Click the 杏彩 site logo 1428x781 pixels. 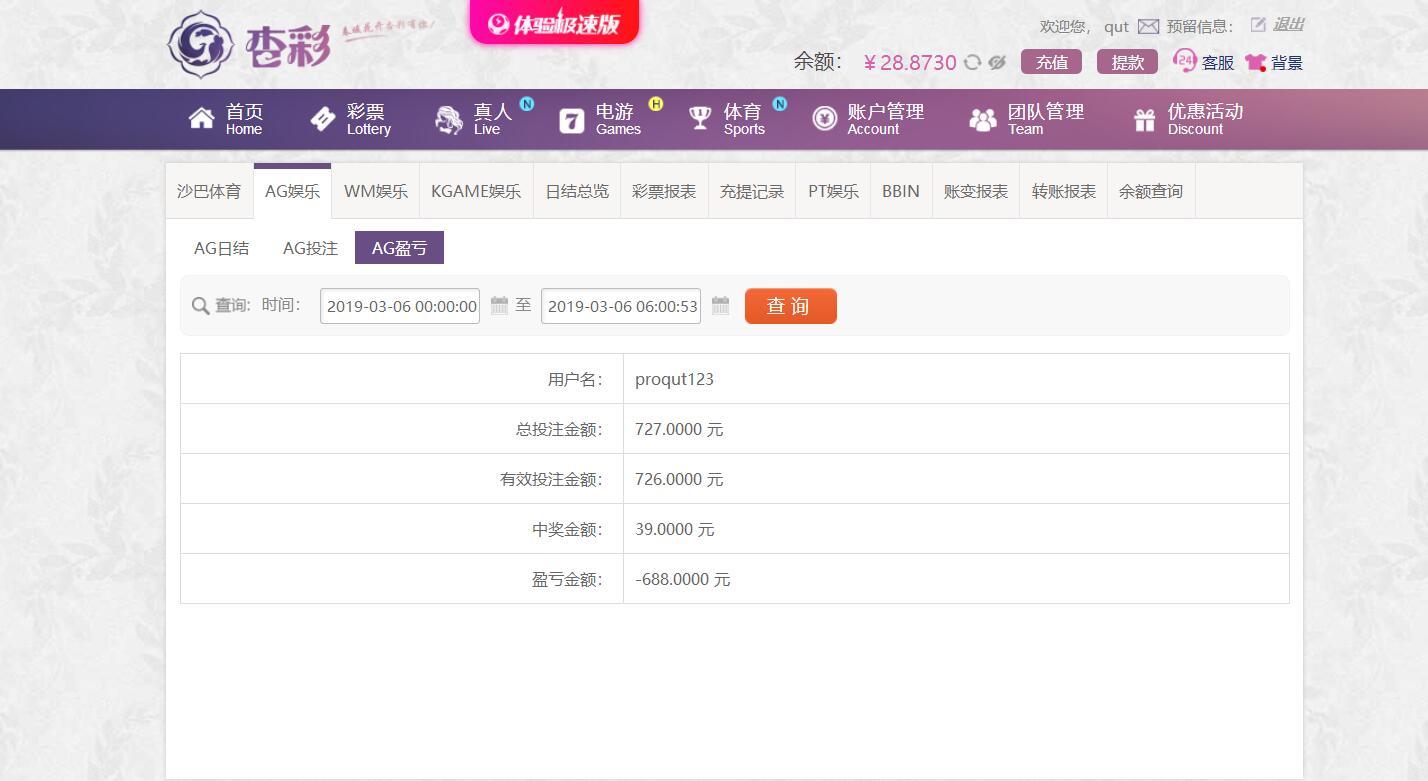point(249,44)
